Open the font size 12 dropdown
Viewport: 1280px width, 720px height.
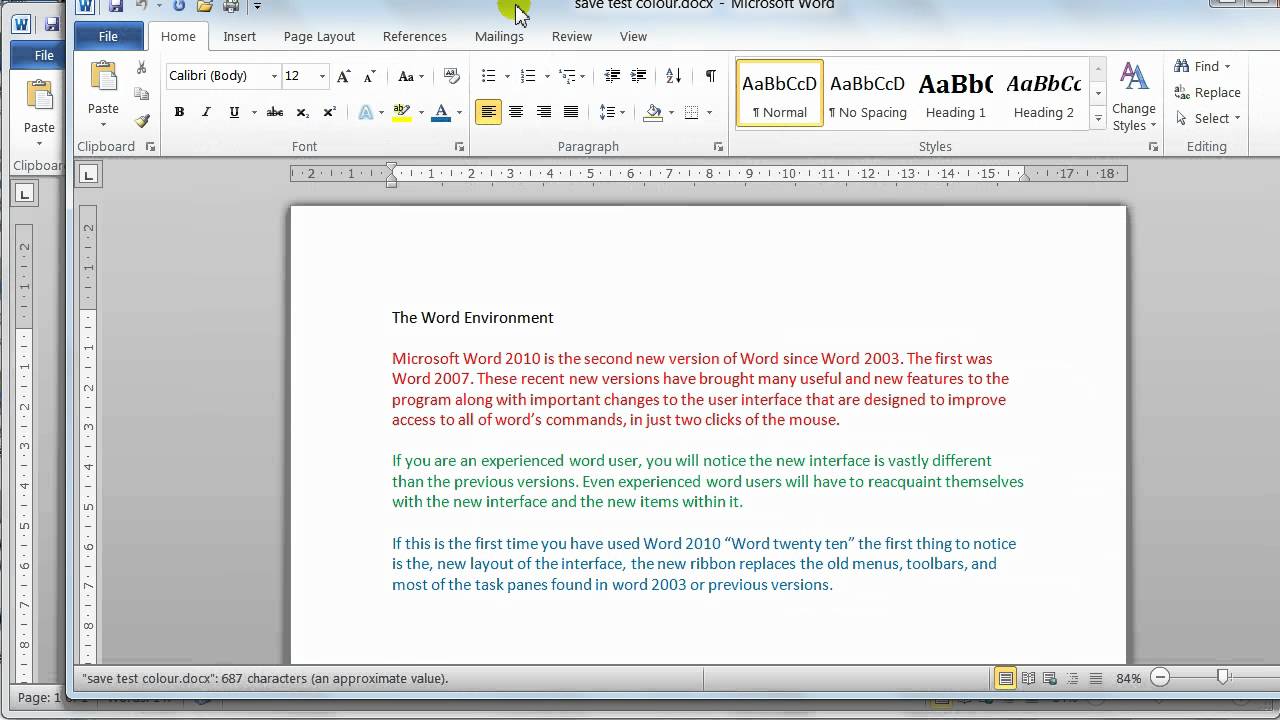tap(322, 76)
